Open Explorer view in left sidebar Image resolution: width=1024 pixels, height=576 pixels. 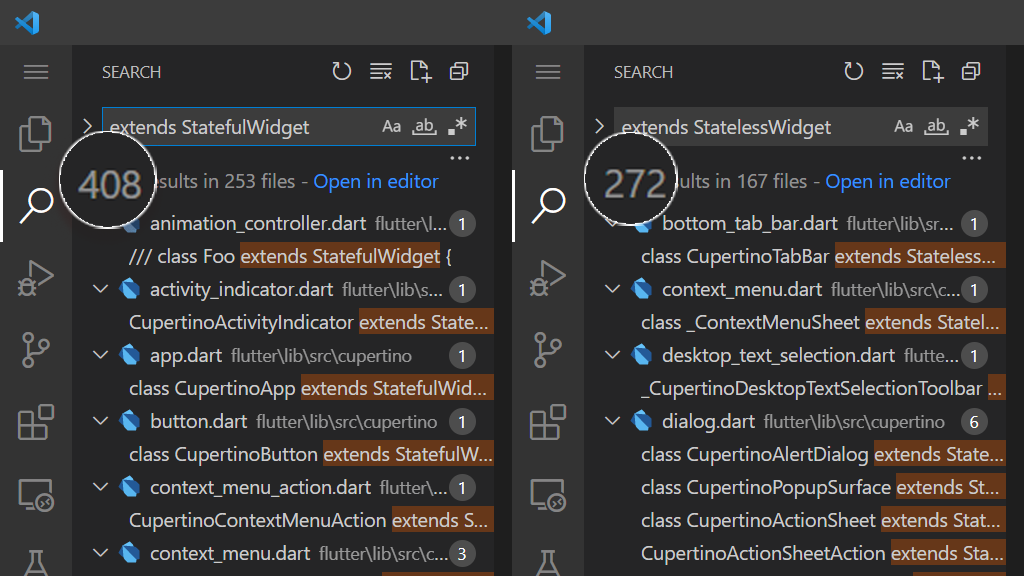(35, 134)
